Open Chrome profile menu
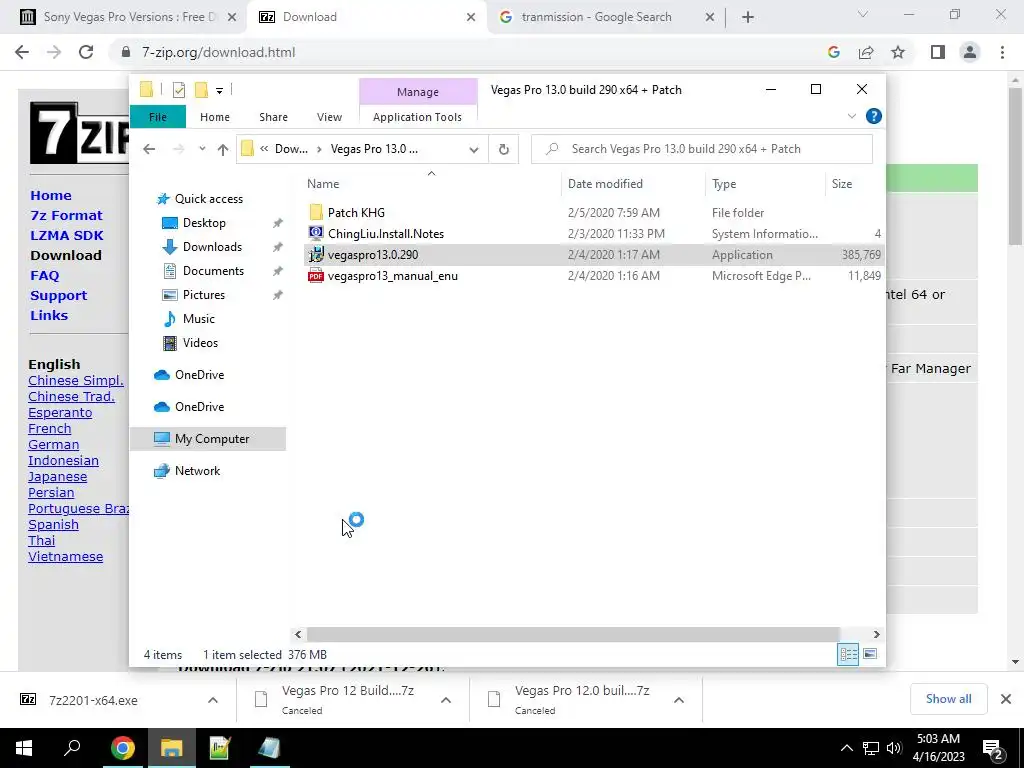The width and height of the screenshot is (1024, 768). pyautogui.click(x=970, y=52)
